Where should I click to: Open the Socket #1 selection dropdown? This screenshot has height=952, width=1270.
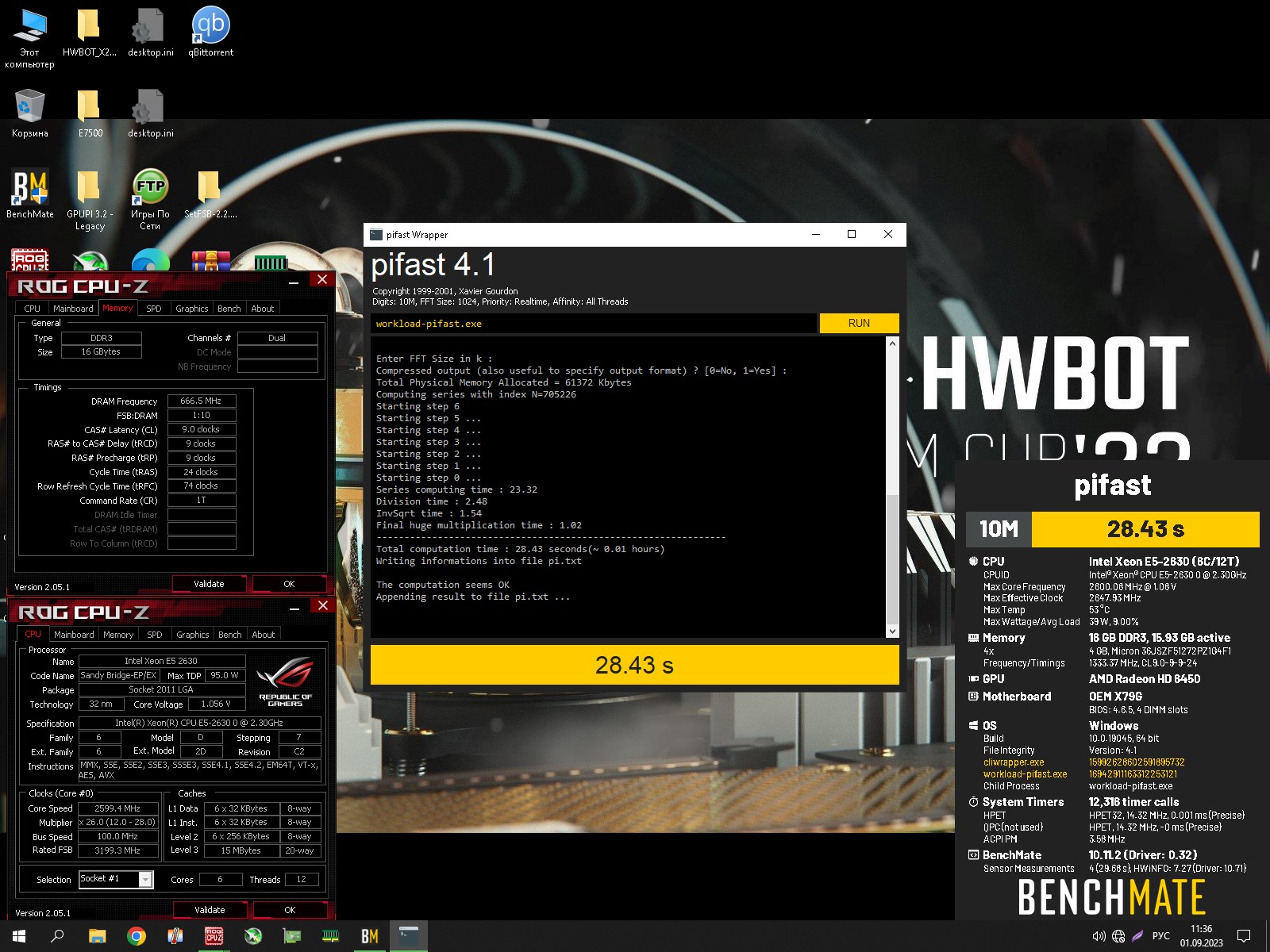click(115, 879)
